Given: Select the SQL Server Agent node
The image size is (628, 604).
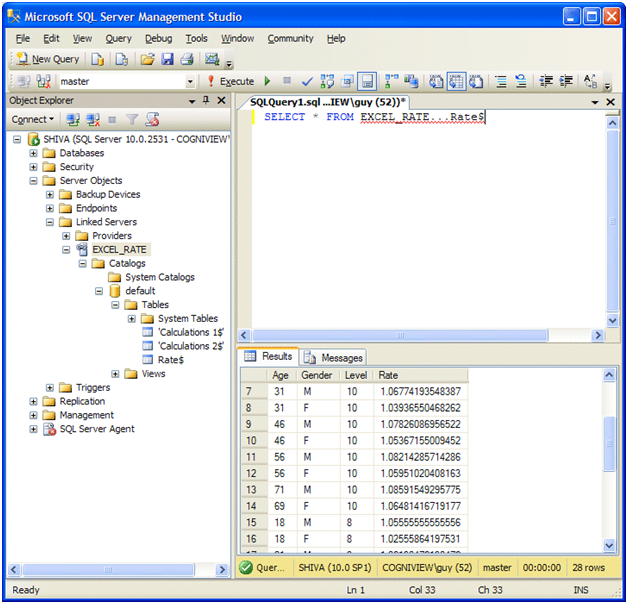Looking at the screenshot, I should coord(97,429).
